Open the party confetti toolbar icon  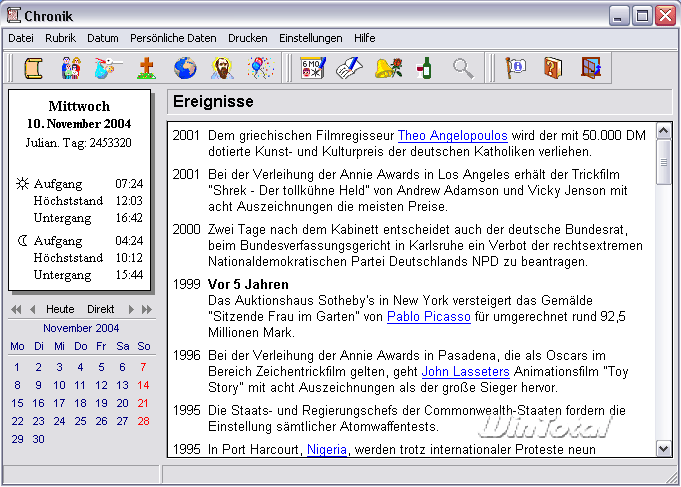pyautogui.click(x=259, y=68)
